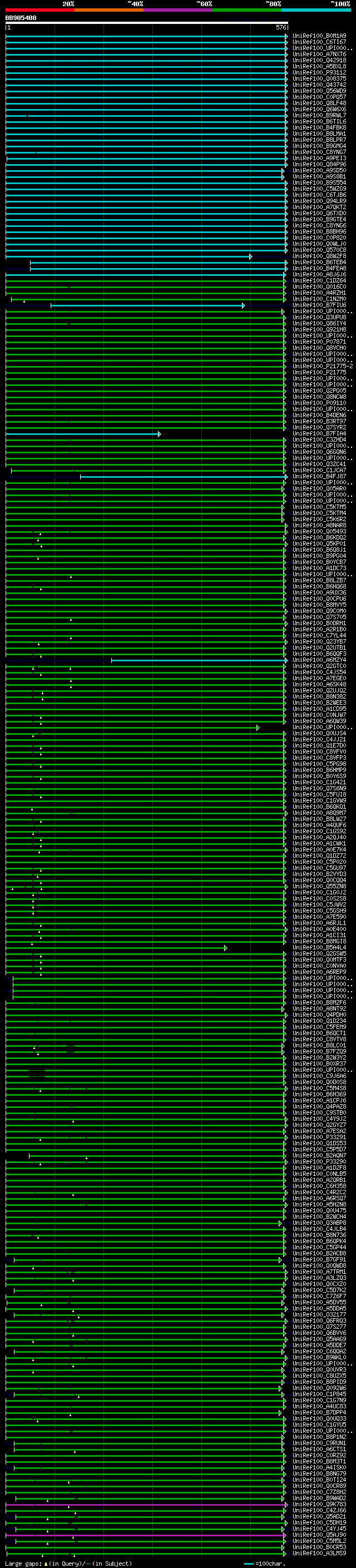Select the UniRef100_A8J6J6 label
This screenshot has width=356, height=1568.
(319, 275)
